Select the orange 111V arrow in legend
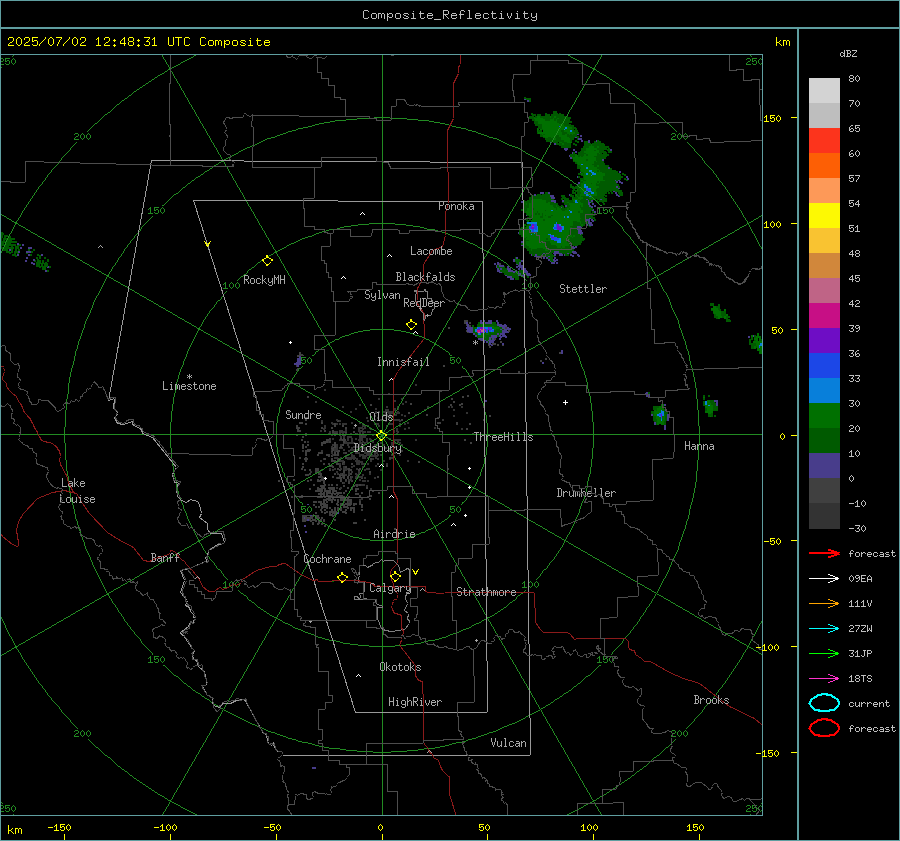Screen dimensions: 900x841 (x=824, y=603)
